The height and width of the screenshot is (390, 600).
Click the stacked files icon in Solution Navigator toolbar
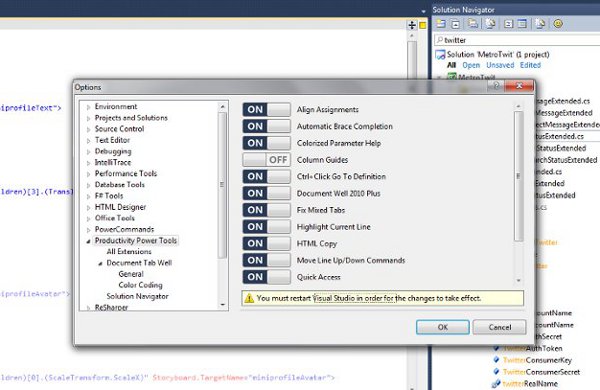pos(473,24)
